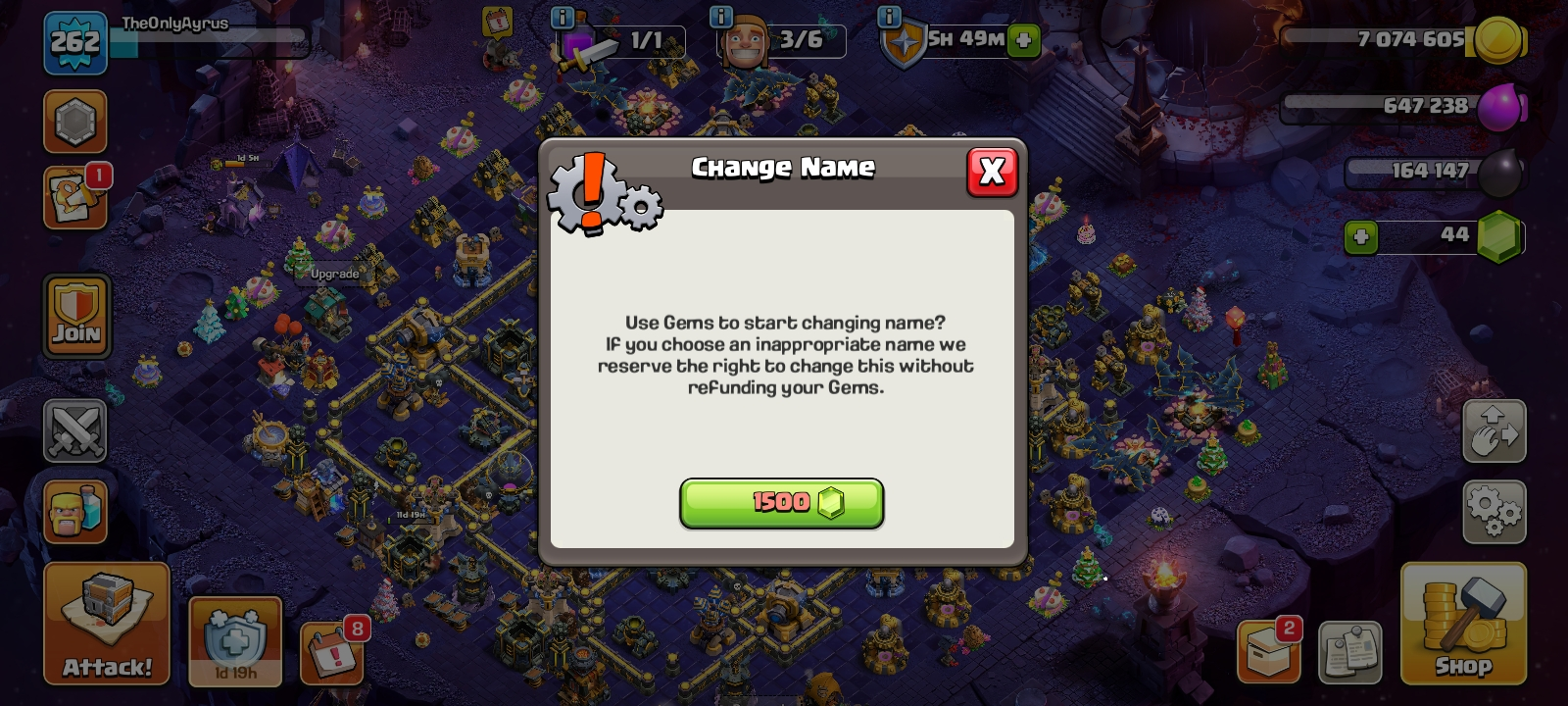Viewport: 1568px width, 706px height.
Task: Open the Shop hammer icon
Action: (1463, 624)
